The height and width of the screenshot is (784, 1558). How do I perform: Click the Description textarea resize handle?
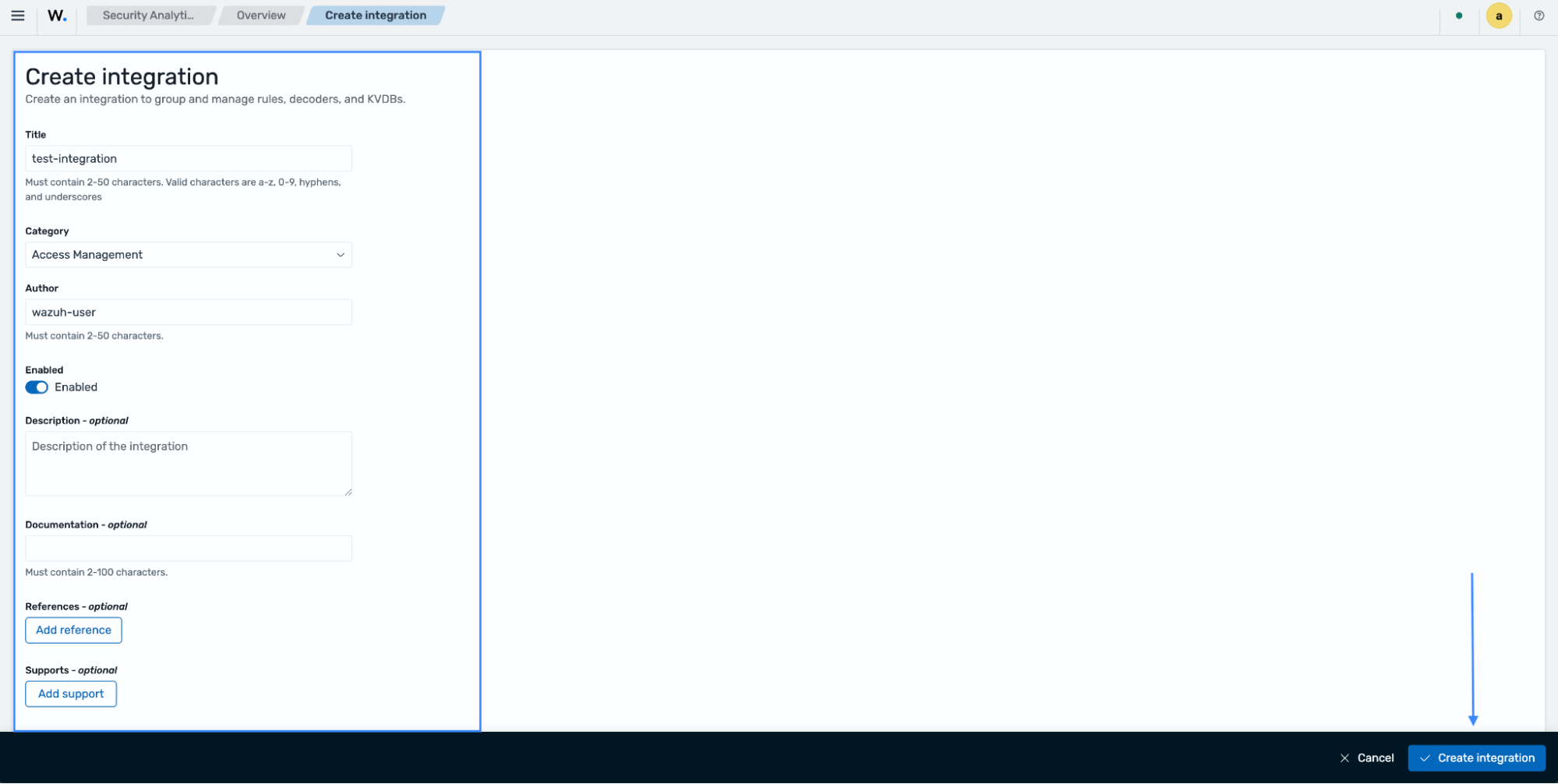[348, 492]
